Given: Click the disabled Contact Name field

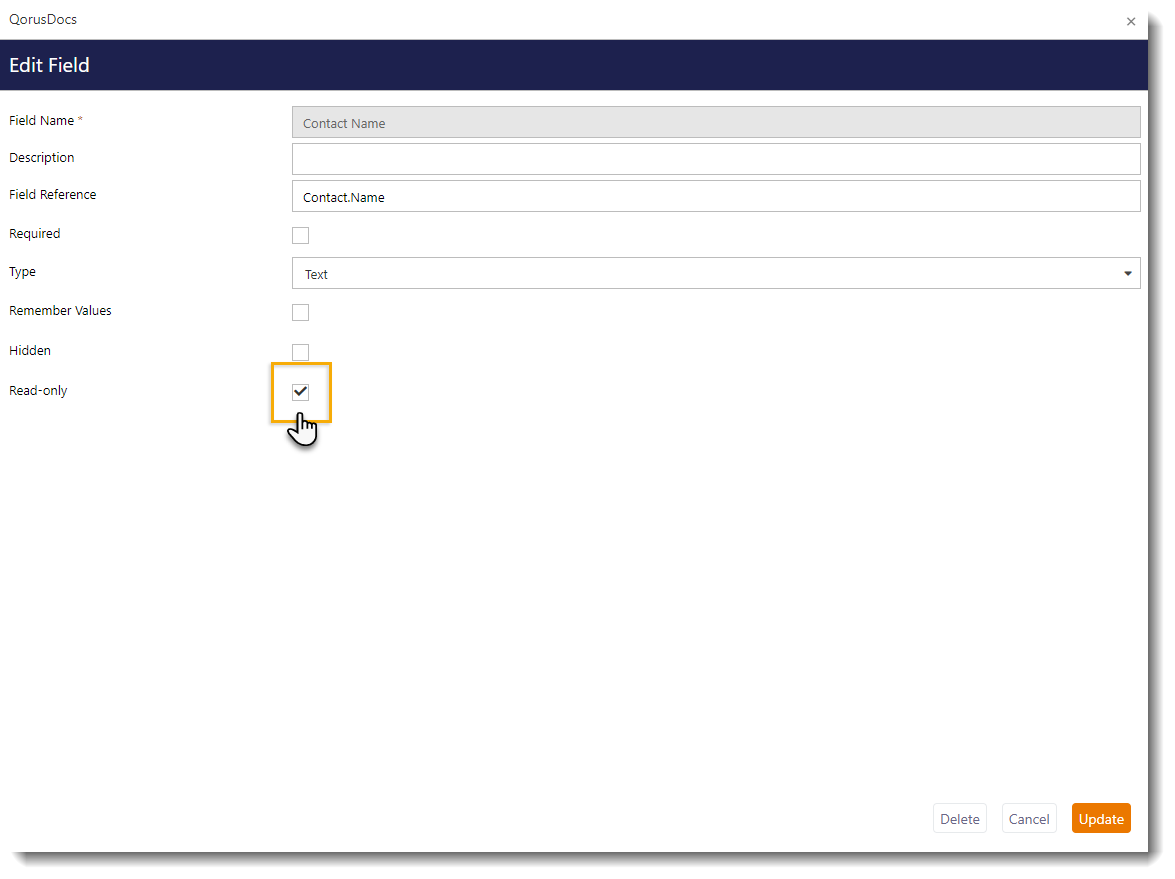Looking at the screenshot, I should 716,121.
